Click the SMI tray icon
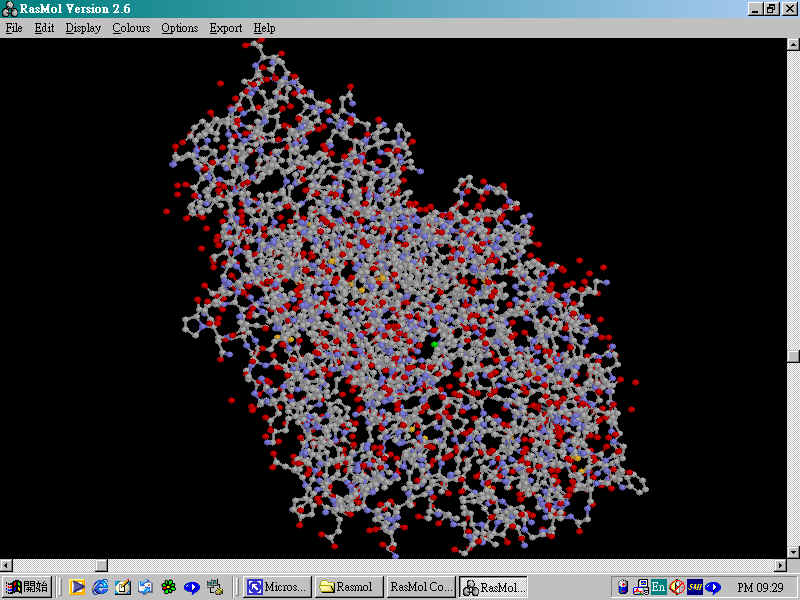 (694, 587)
